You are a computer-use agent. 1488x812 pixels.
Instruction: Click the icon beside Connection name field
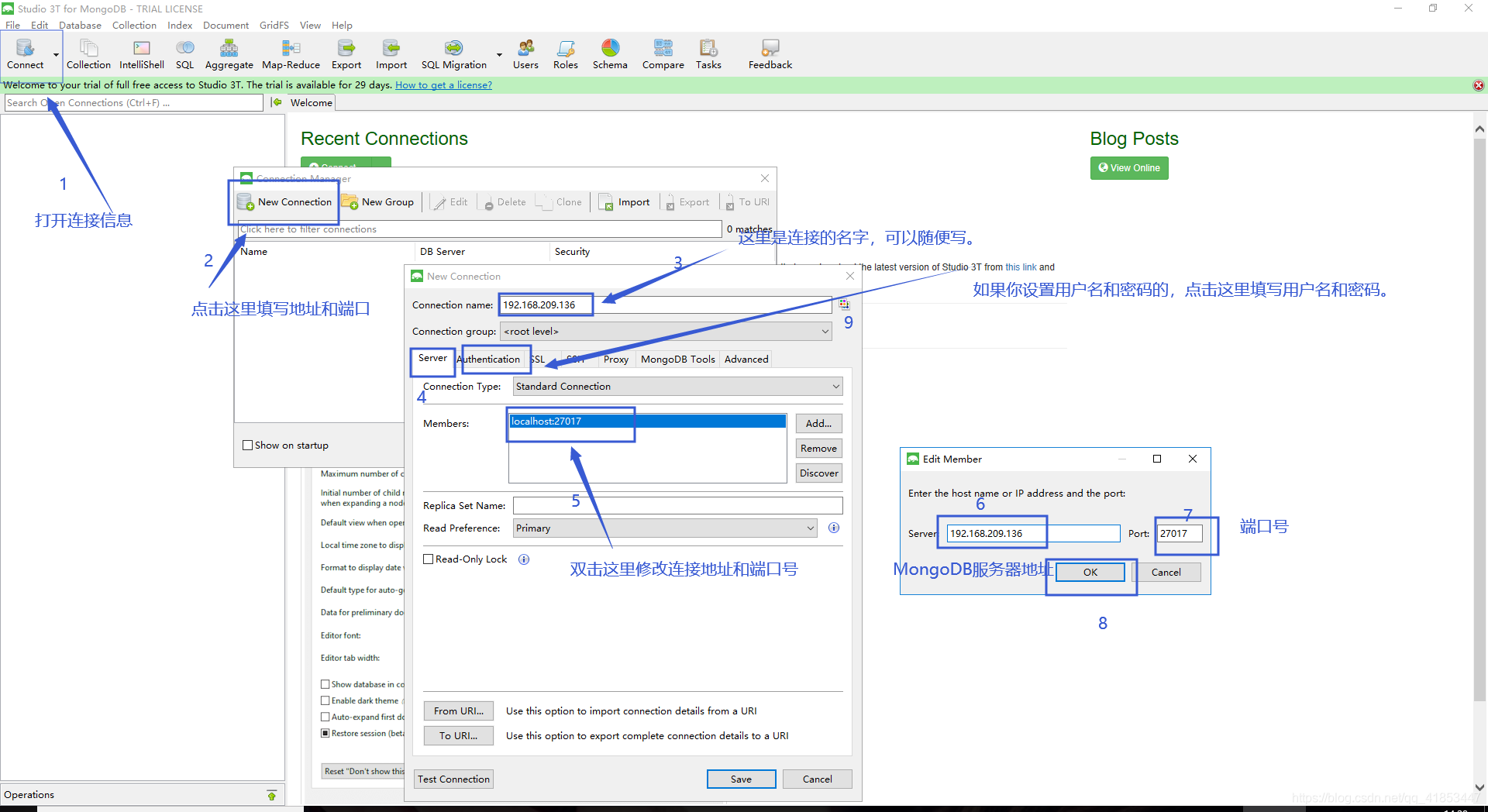[x=844, y=304]
